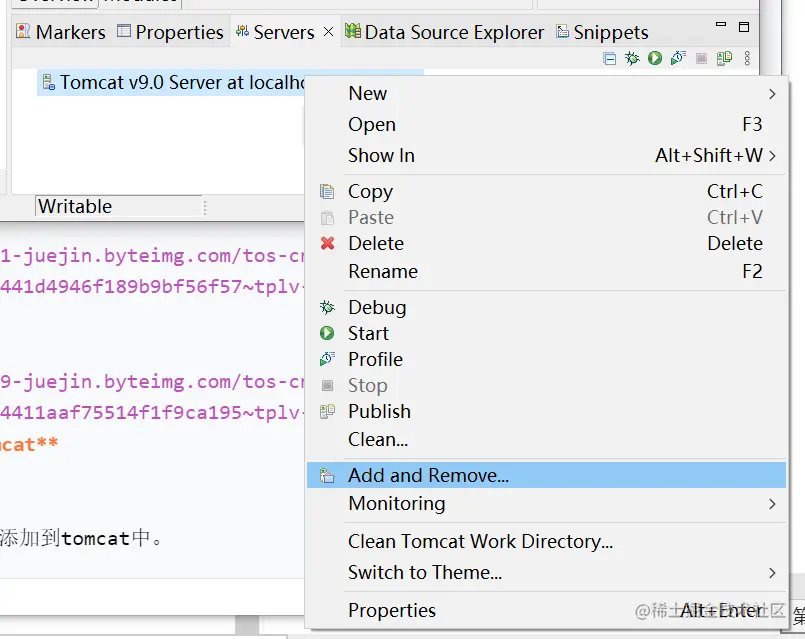
Task: Click the red Delete icon in context menu
Action: [x=327, y=243]
